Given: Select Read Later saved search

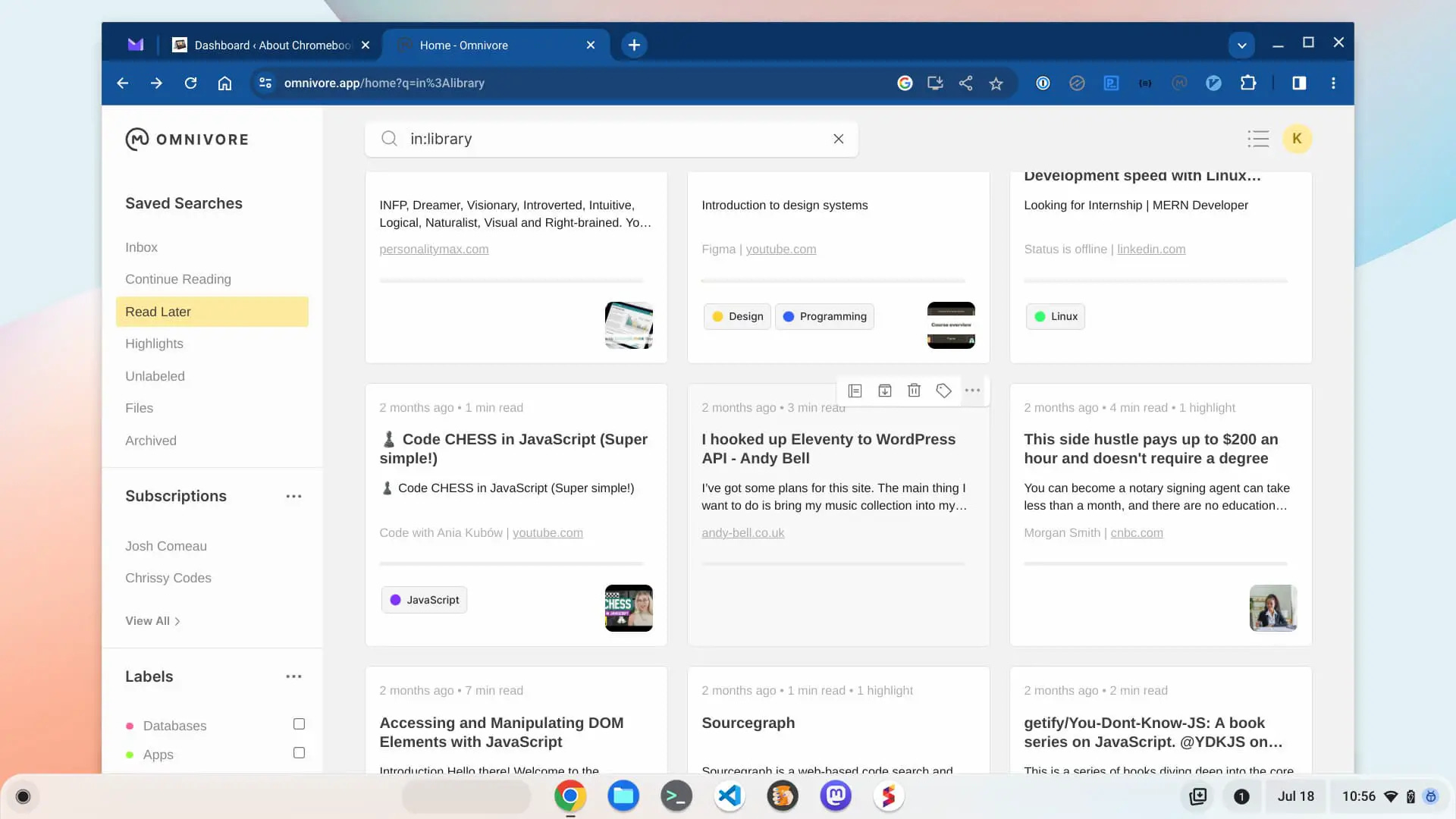Looking at the screenshot, I should (x=212, y=312).
